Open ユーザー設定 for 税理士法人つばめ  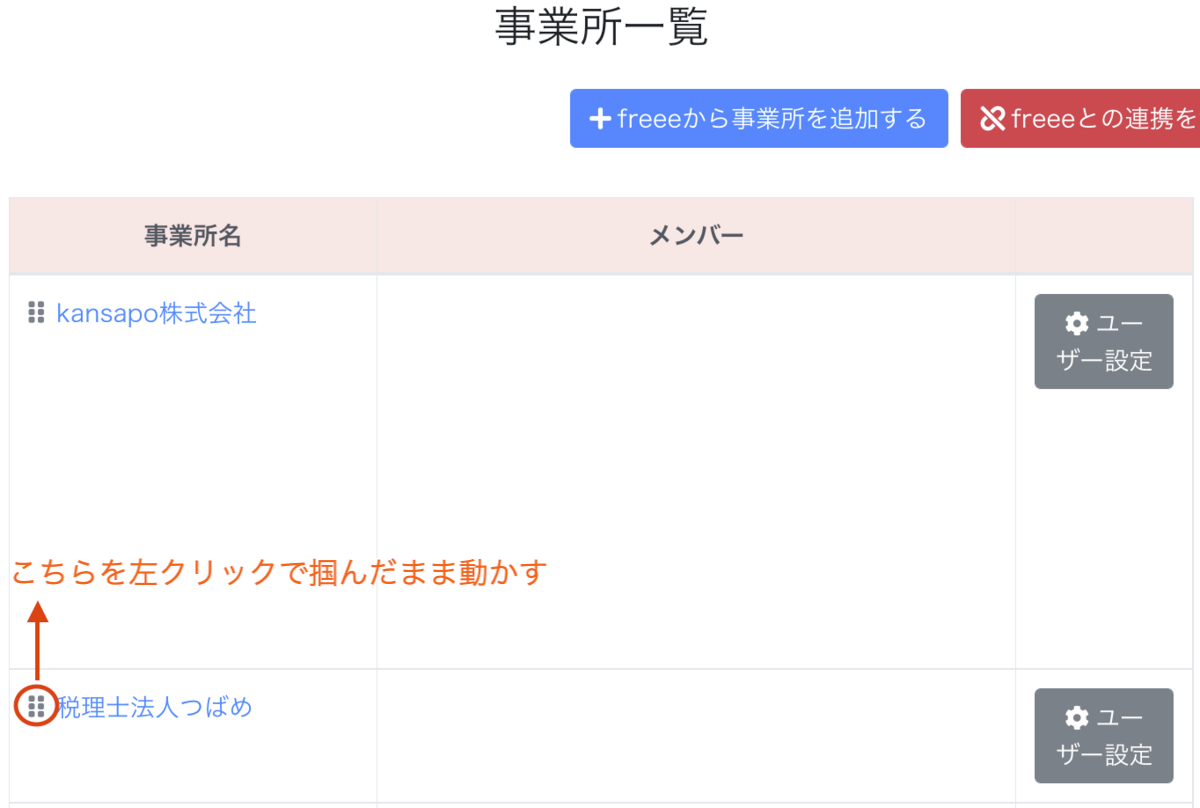click(x=1104, y=735)
